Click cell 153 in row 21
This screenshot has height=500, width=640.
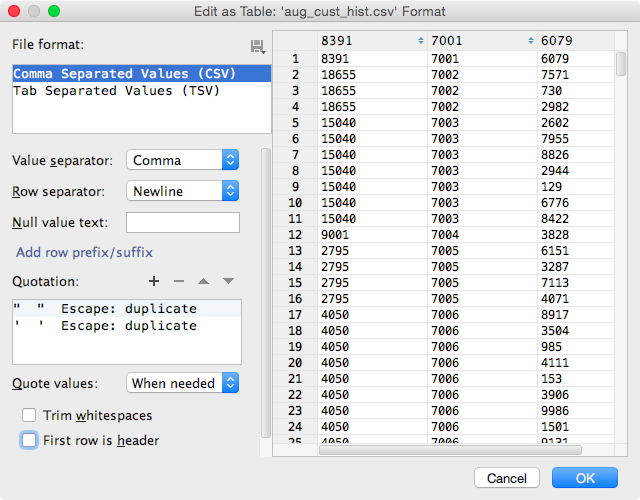(576, 379)
